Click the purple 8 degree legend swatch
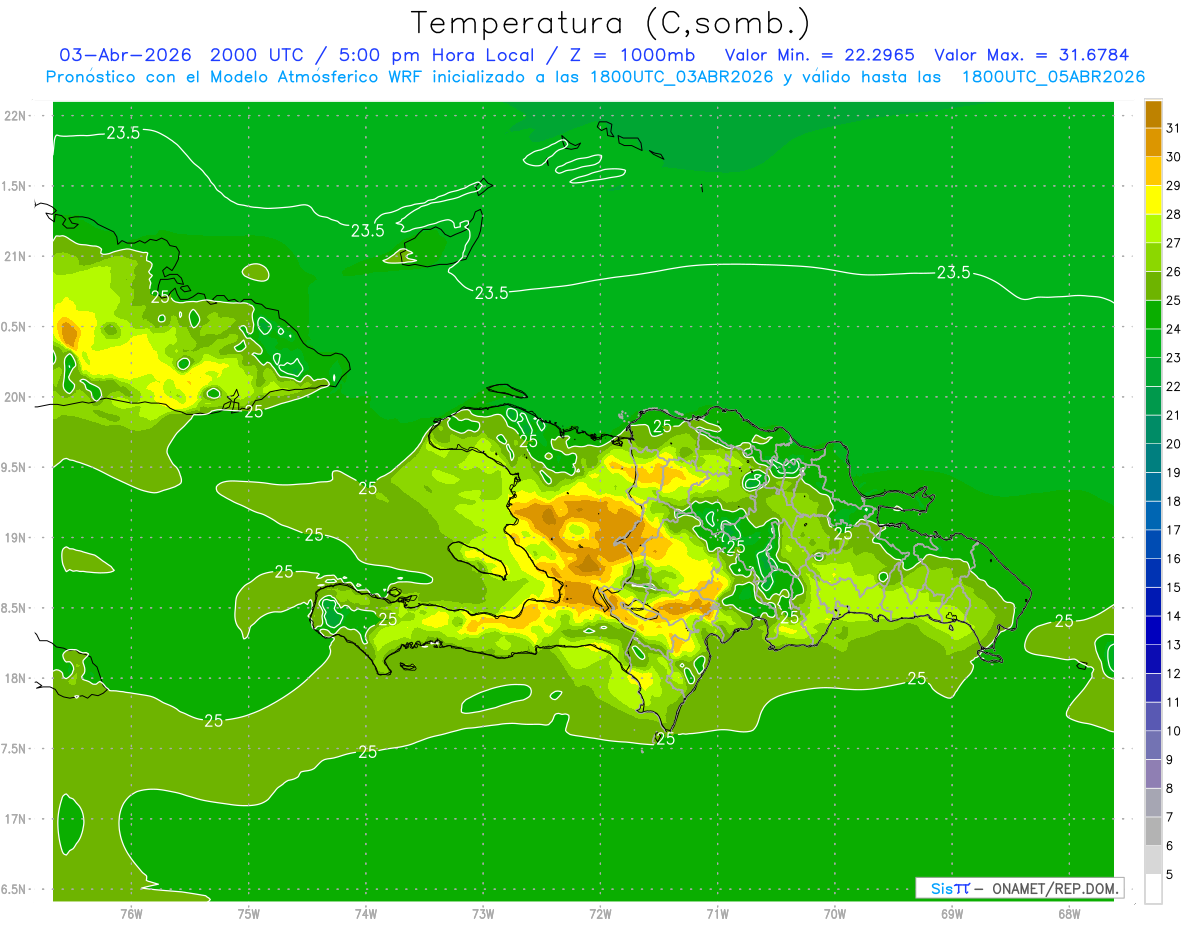The height and width of the screenshot is (927, 1200). tap(1153, 774)
